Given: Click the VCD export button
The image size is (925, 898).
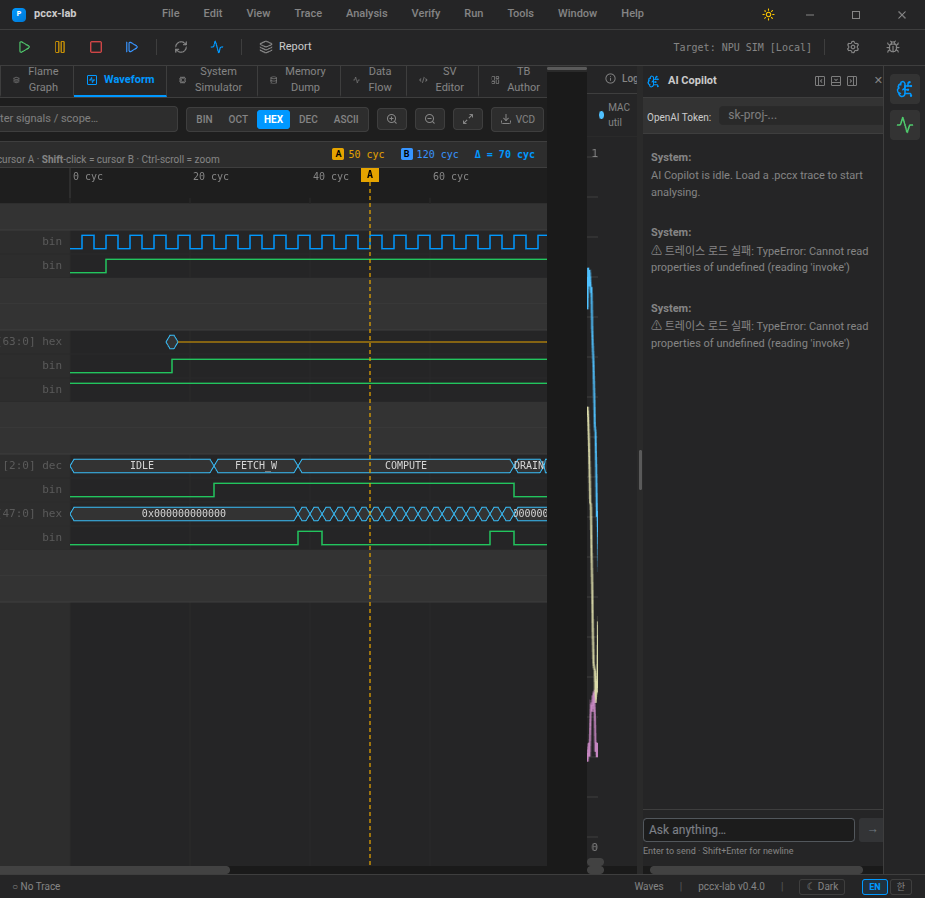Looking at the screenshot, I should [x=517, y=119].
